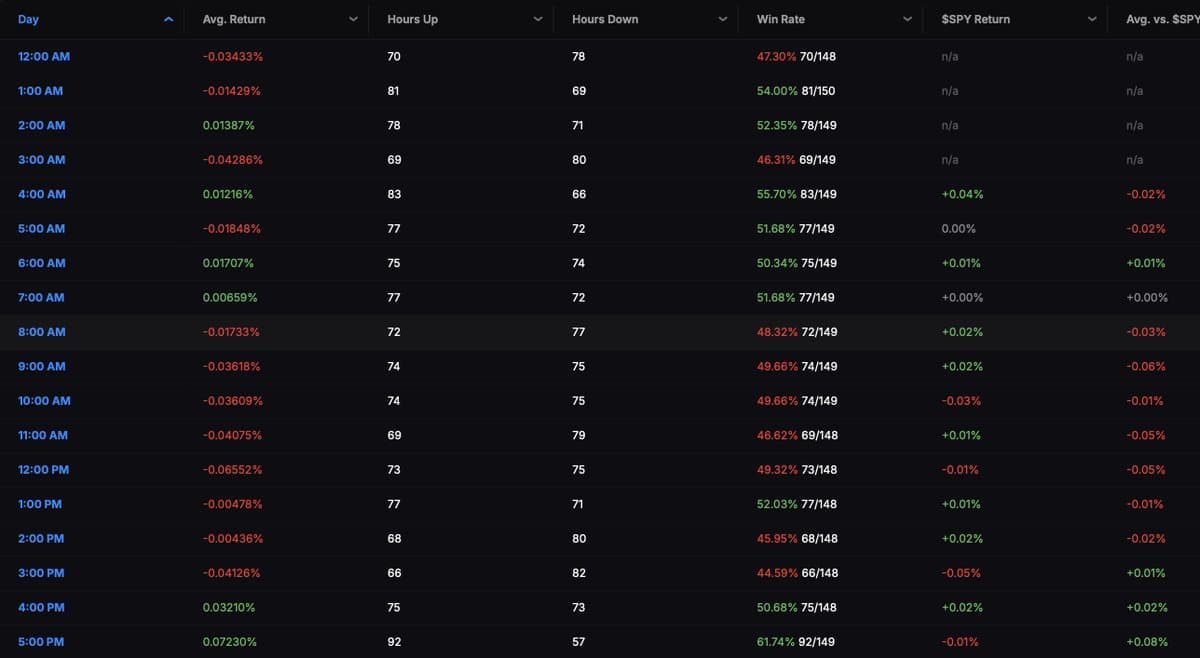Open the Avg. Return column dropdown

click(352, 18)
